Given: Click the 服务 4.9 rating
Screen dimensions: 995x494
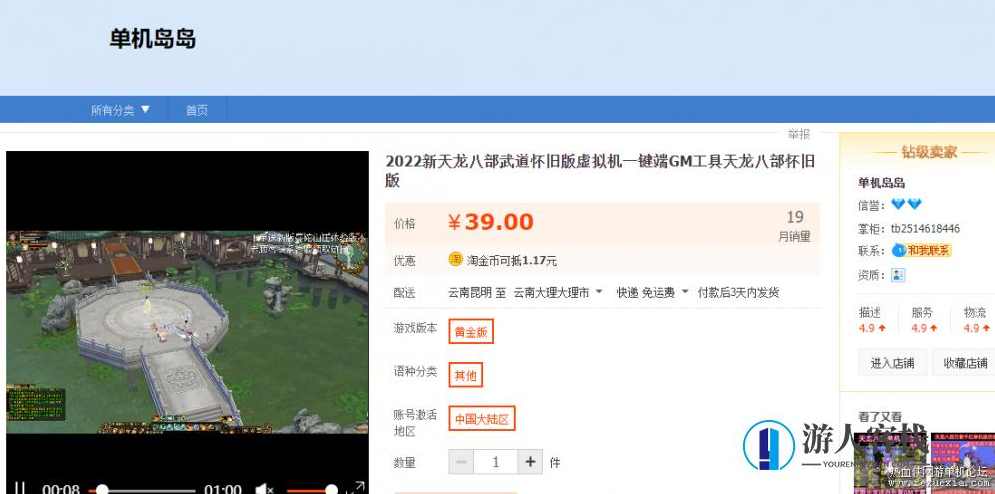Looking at the screenshot, I should click(924, 320).
